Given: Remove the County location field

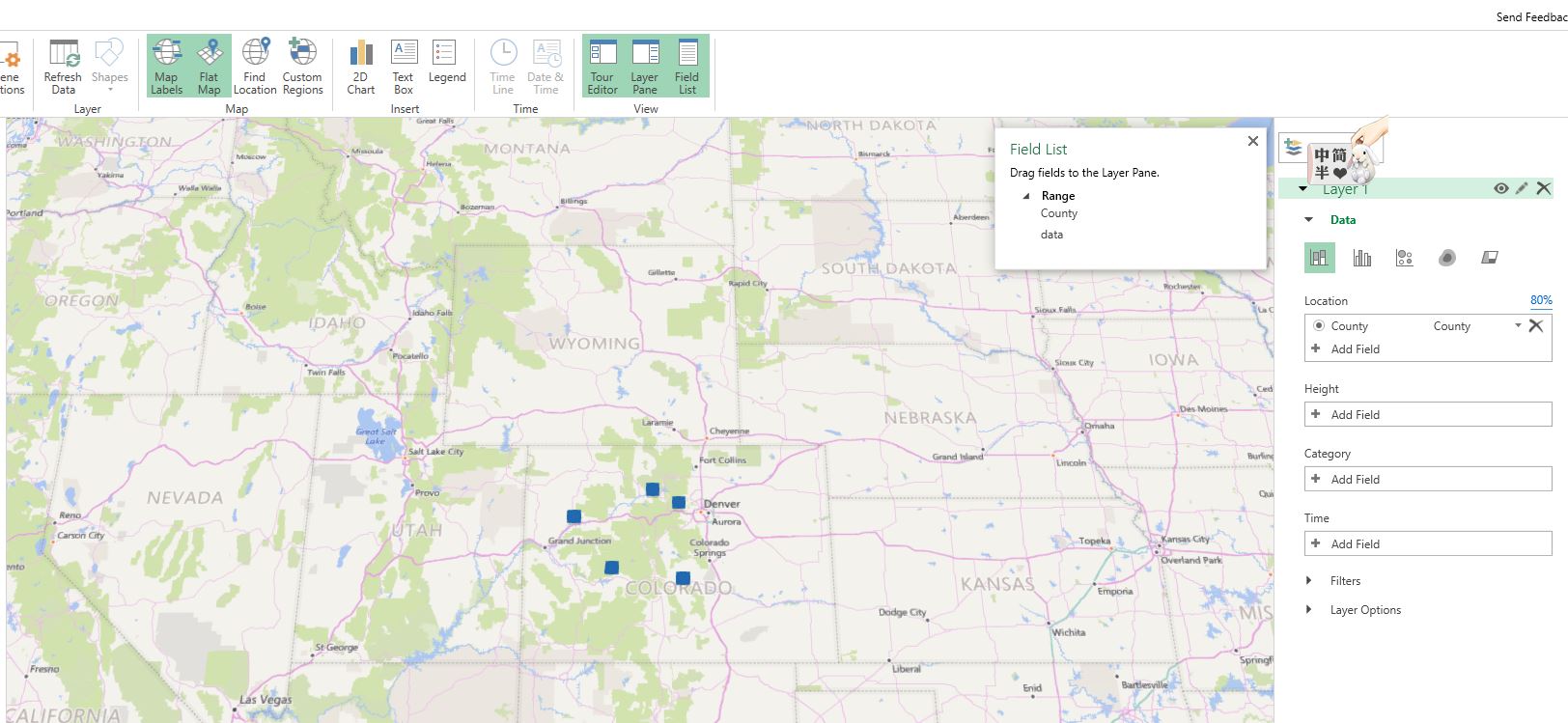Looking at the screenshot, I should coord(1536,326).
